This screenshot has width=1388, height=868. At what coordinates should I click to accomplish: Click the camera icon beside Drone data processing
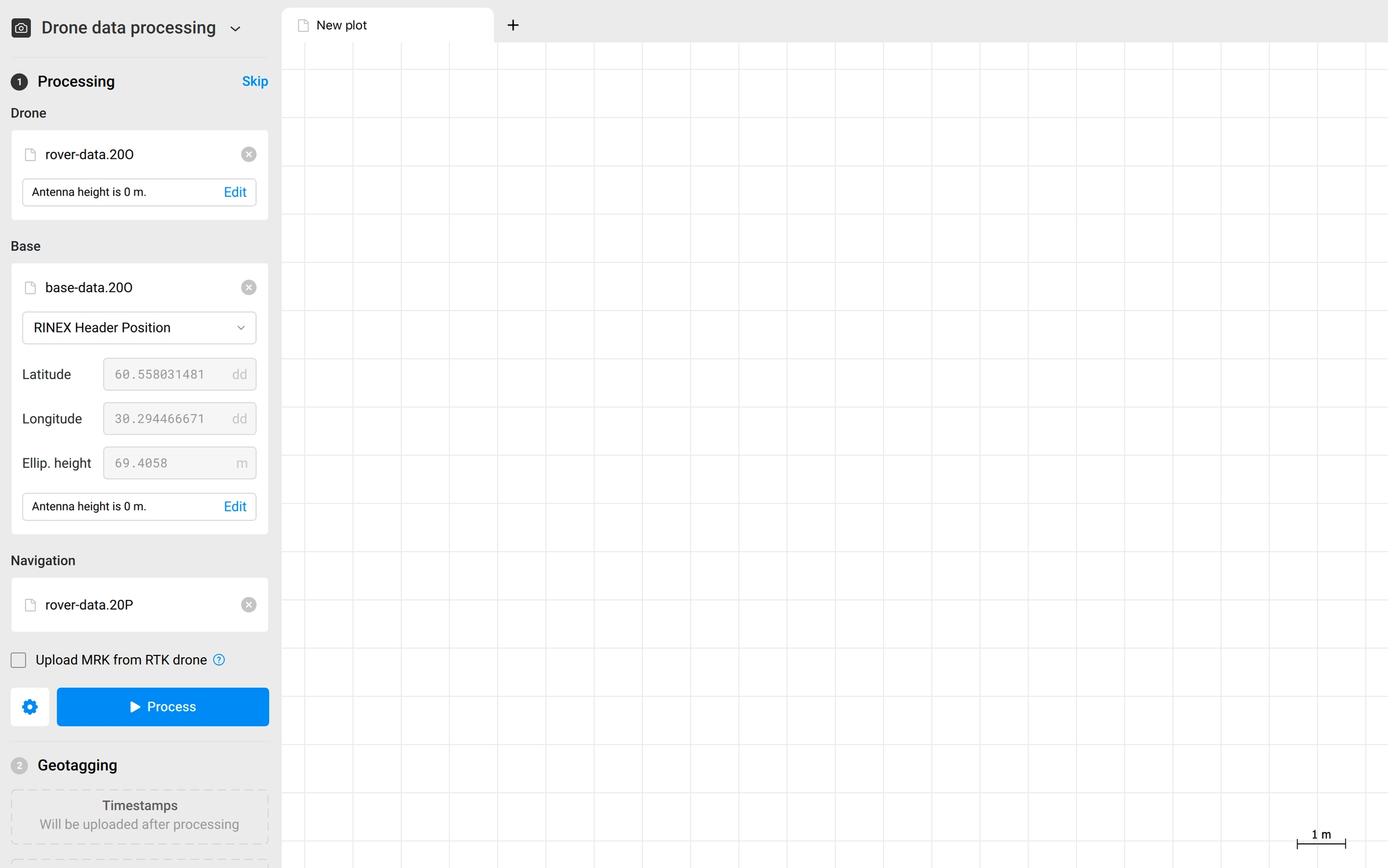[21, 28]
